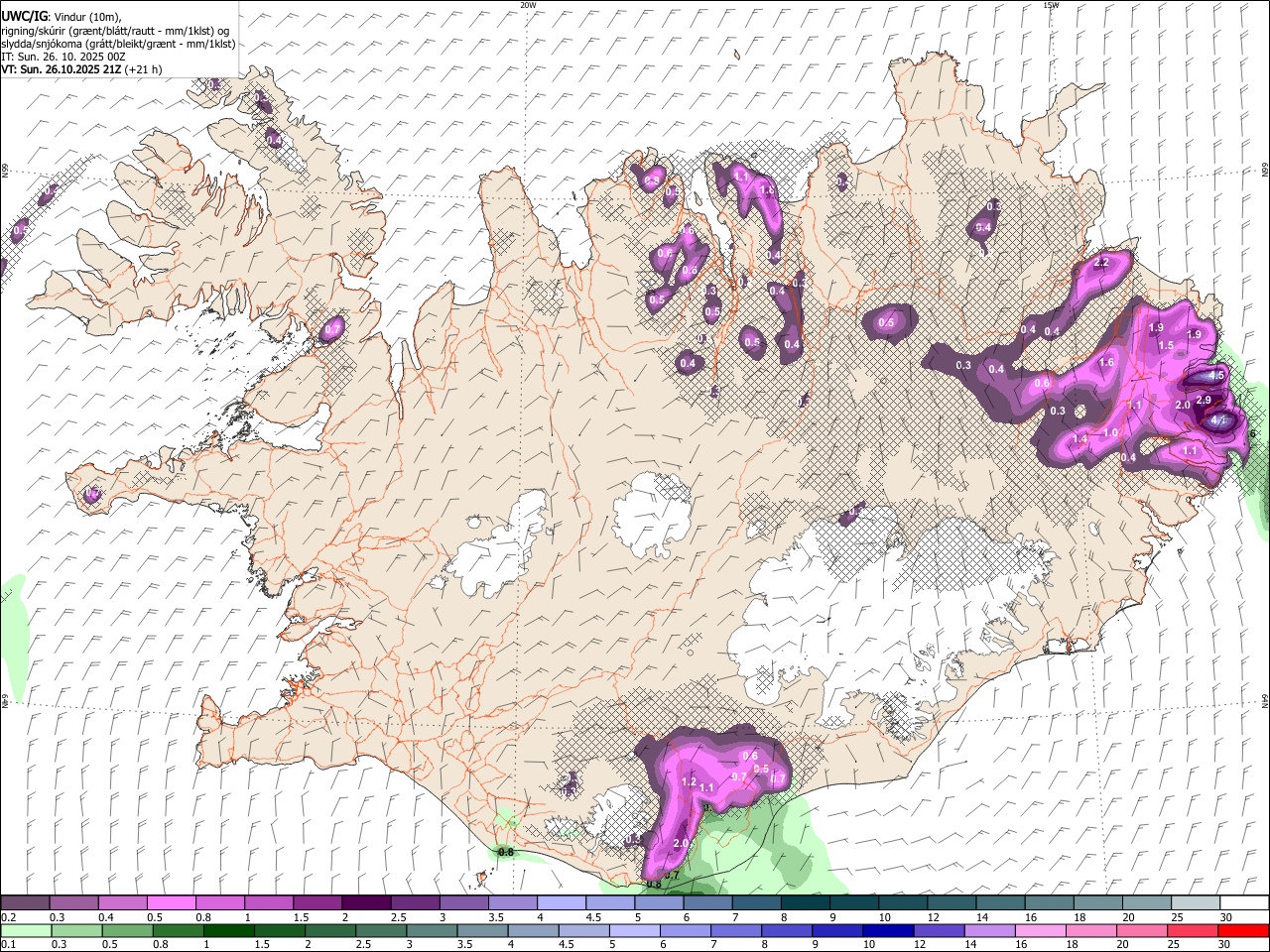
Task: Click lower legend swatch between 2.5 and 3
Action: pos(382,930)
